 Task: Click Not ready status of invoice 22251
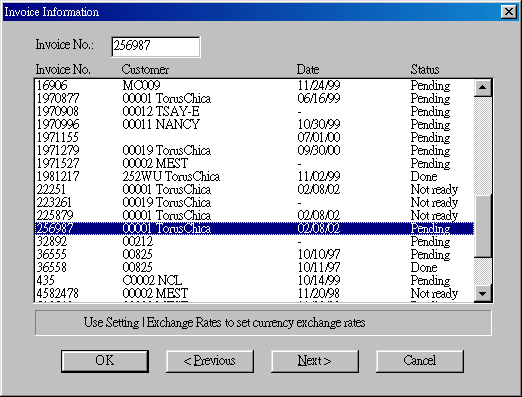(434, 189)
